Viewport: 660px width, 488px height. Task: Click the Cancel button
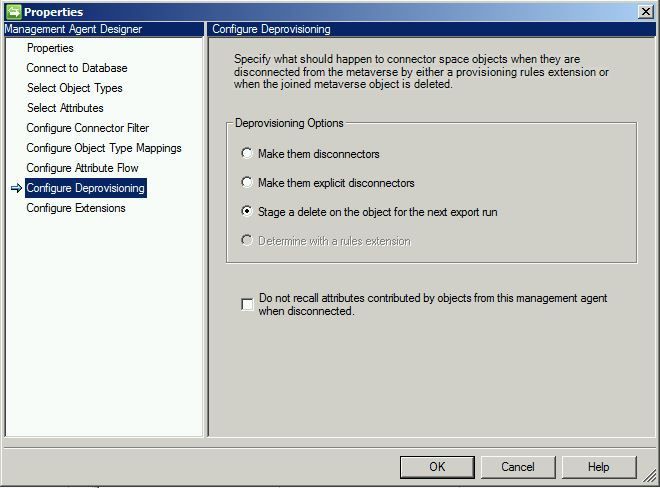[x=518, y=467]
